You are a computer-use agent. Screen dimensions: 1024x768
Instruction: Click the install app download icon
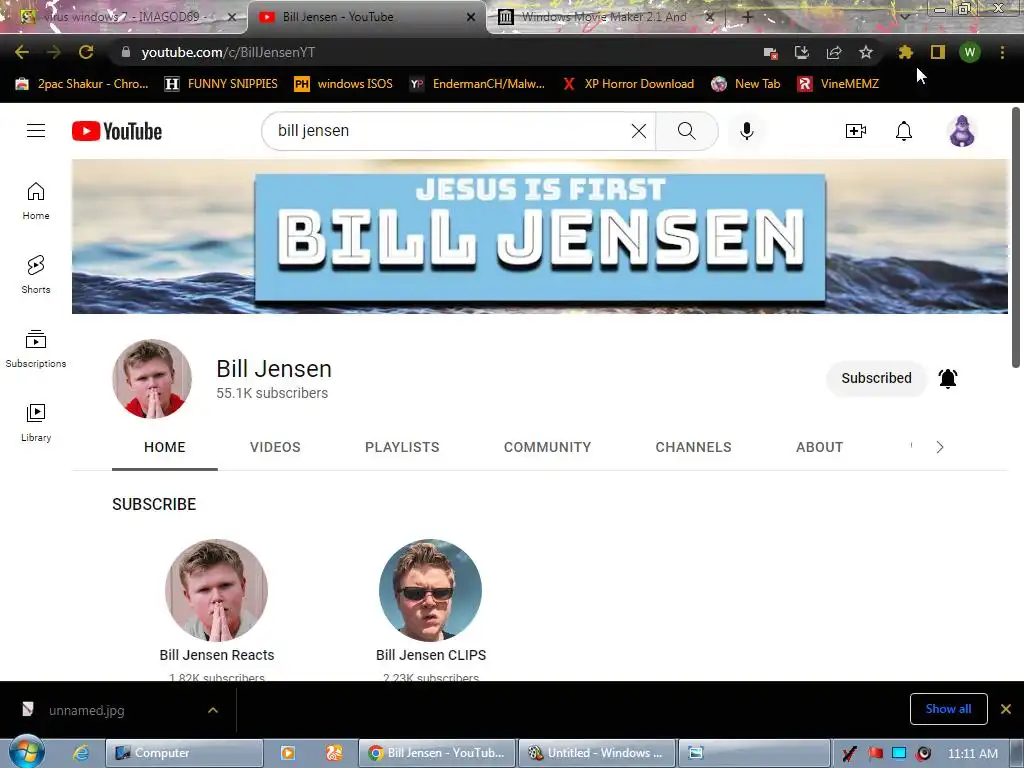point(802,52)
